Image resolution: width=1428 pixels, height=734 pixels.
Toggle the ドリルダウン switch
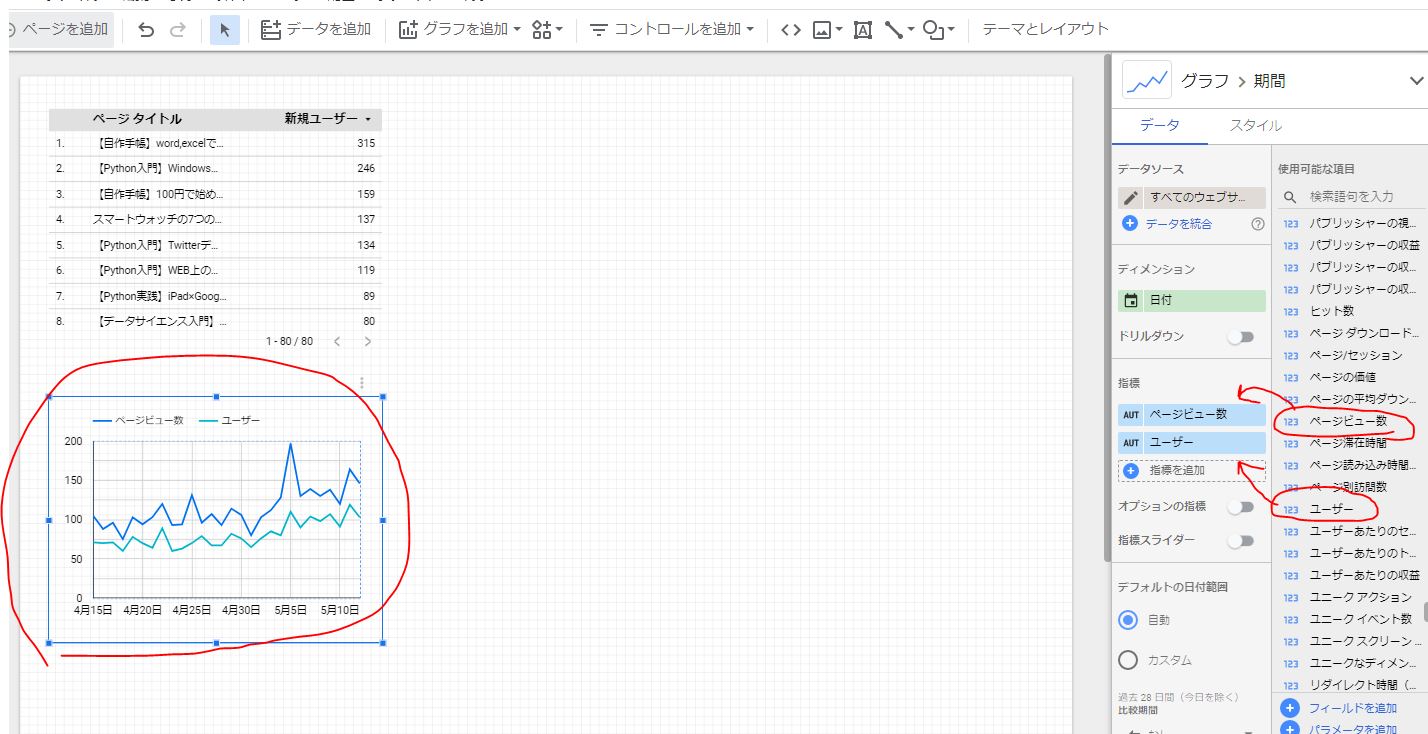[x=1240, y=337]
